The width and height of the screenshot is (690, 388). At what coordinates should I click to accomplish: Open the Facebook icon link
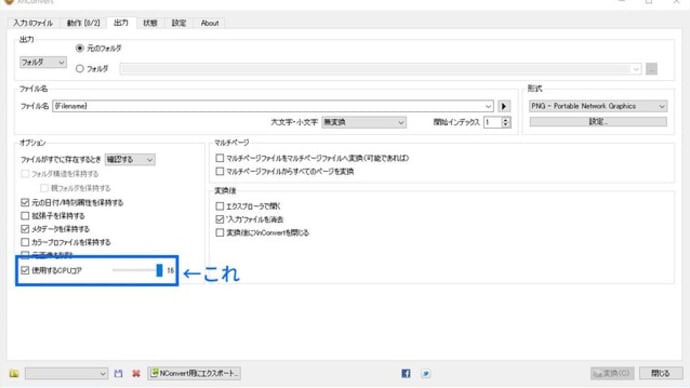406,373
